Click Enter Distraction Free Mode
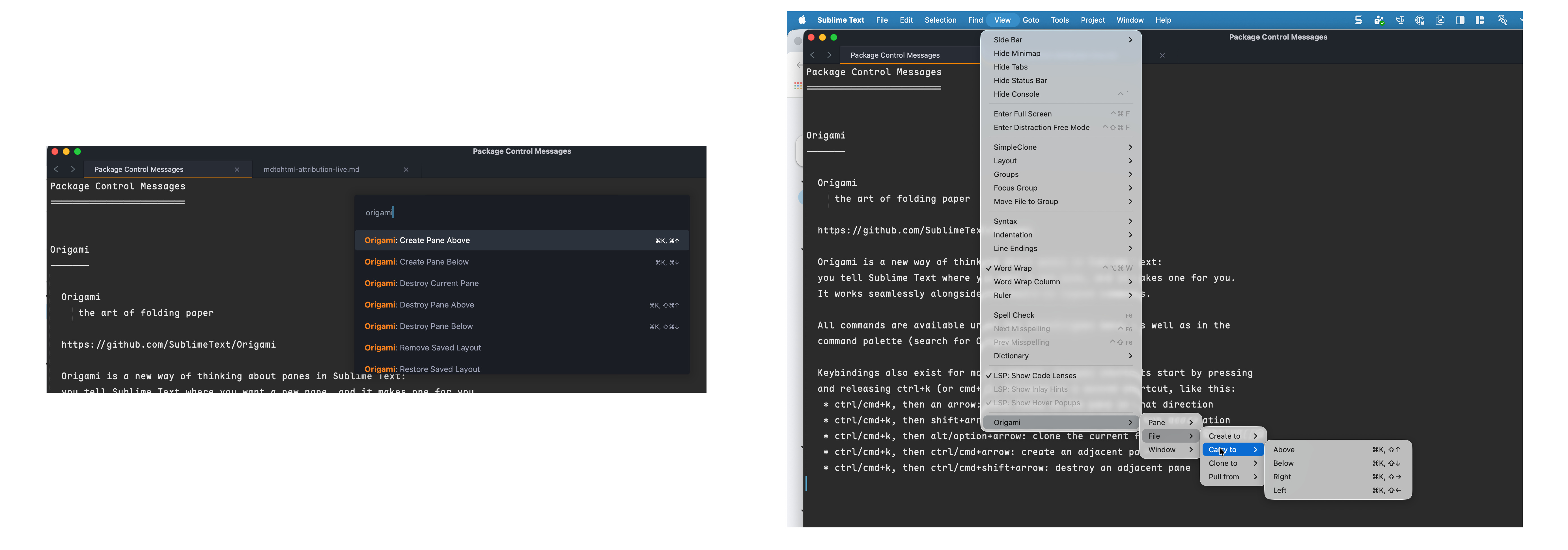 pyautogui.click(x=1060, y=128)
